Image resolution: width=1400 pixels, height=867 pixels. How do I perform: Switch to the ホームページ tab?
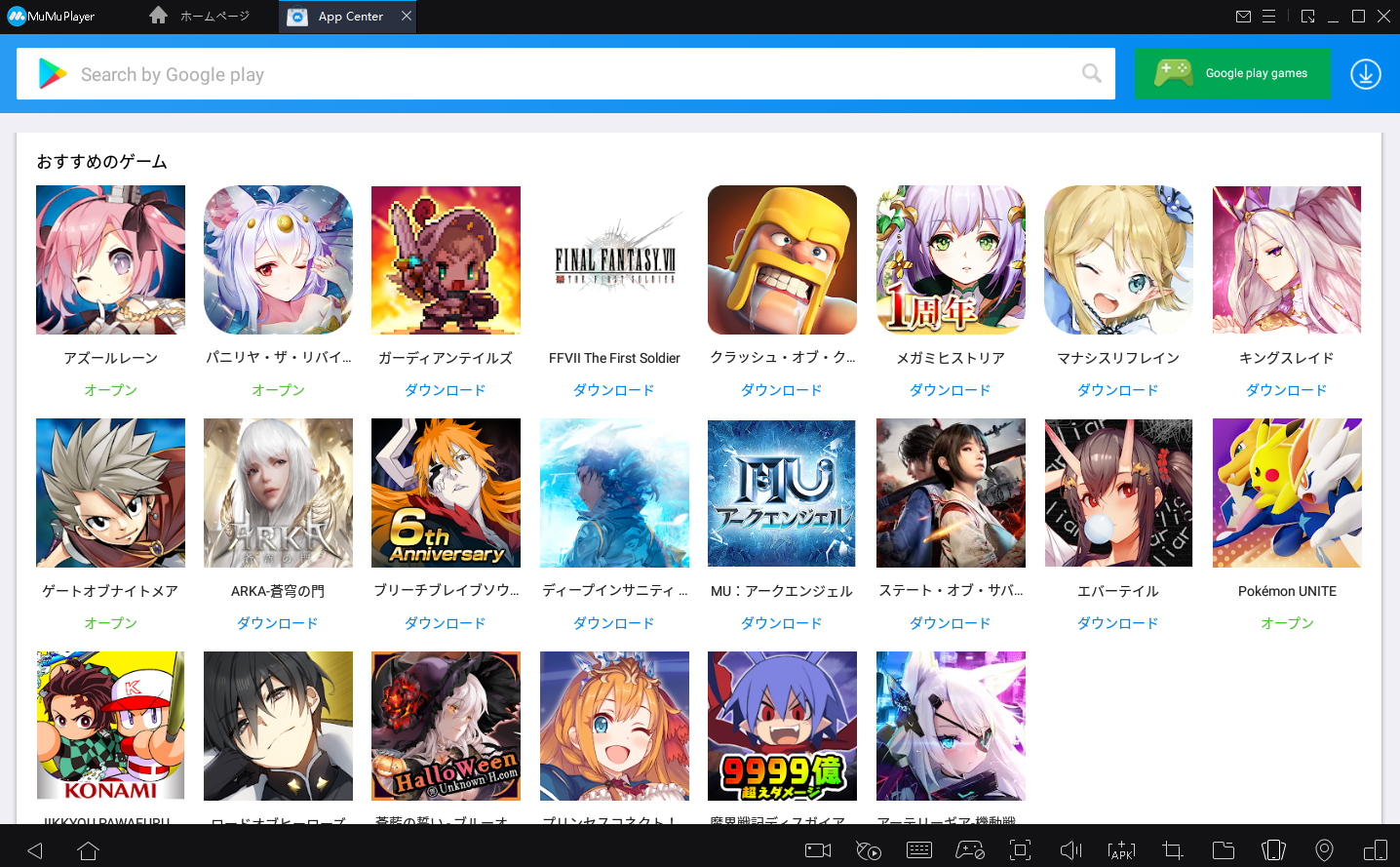(x=201, y=17)
